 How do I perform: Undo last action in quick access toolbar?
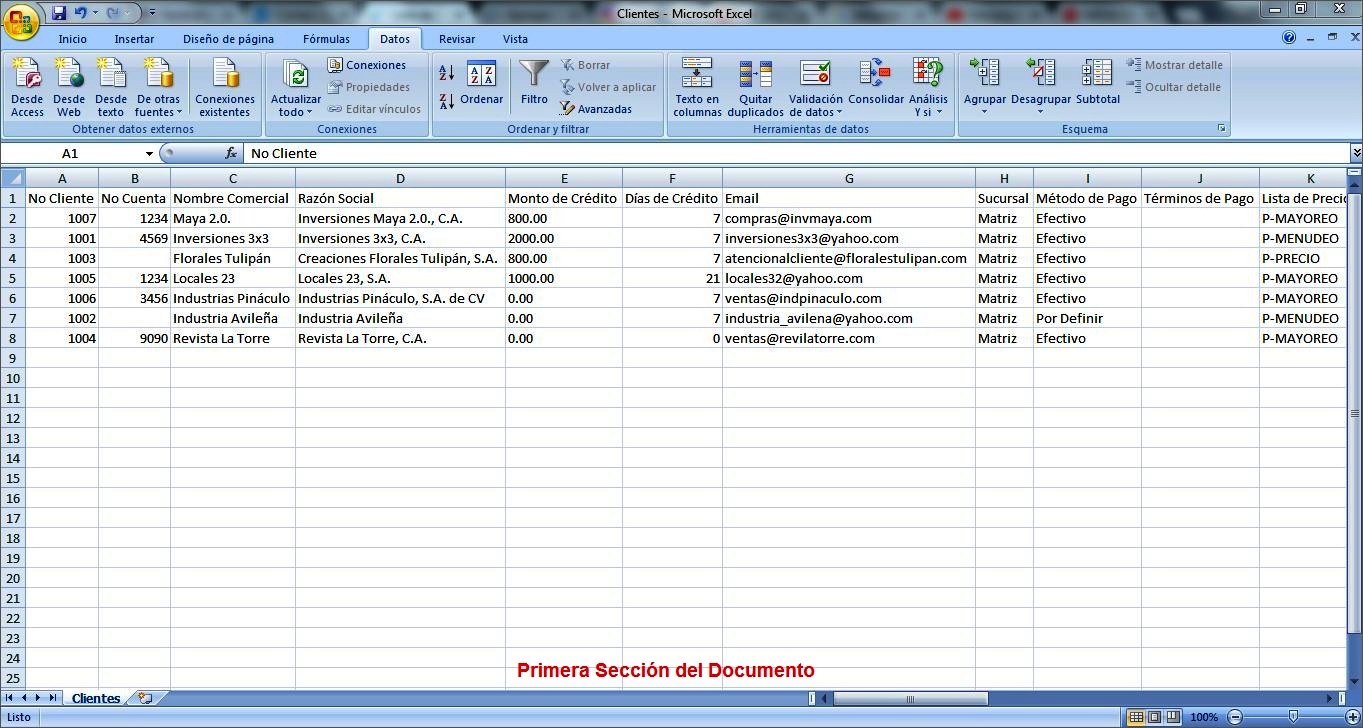click(81, 13)
